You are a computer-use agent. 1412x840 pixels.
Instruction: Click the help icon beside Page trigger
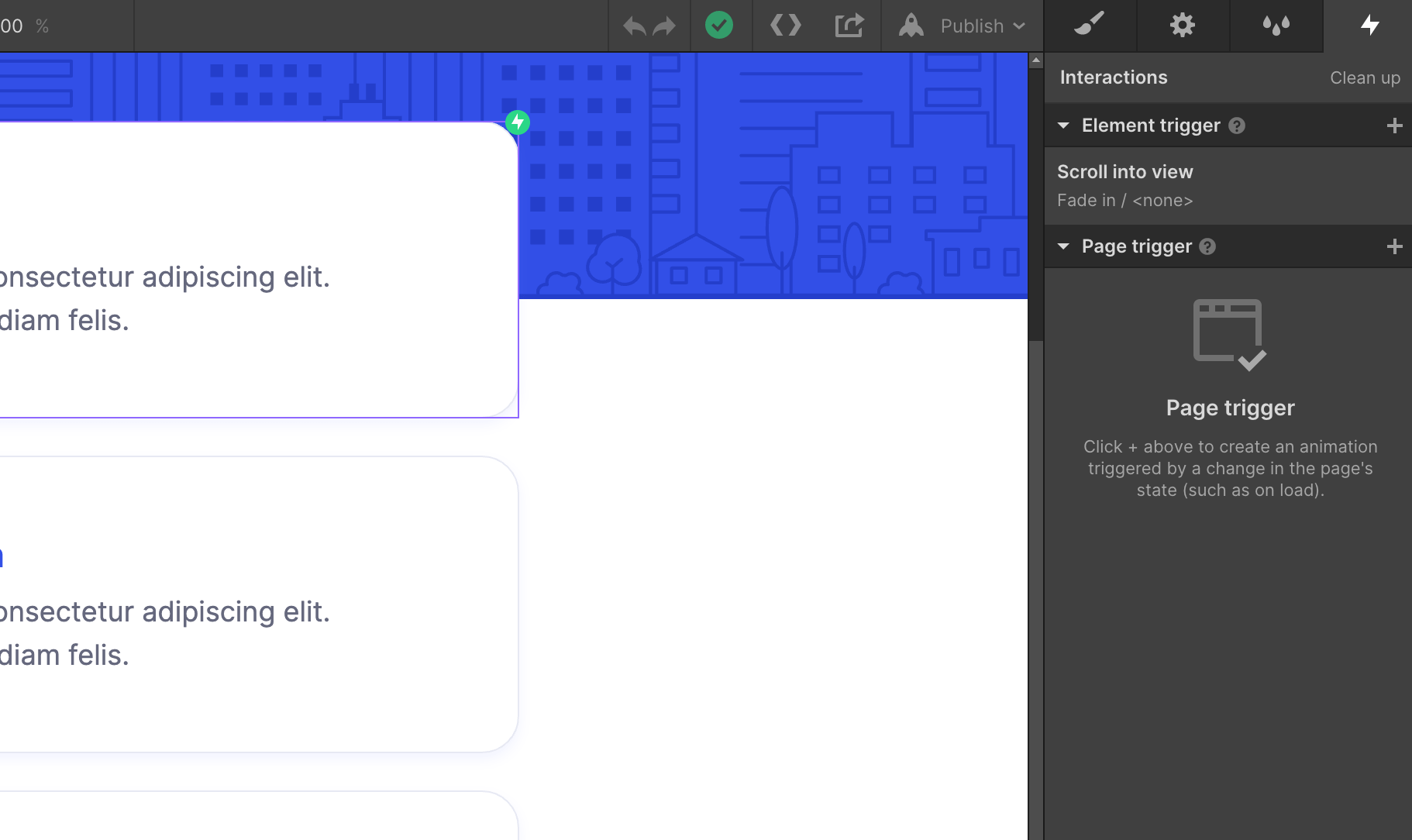click(x=1208, y=246)
